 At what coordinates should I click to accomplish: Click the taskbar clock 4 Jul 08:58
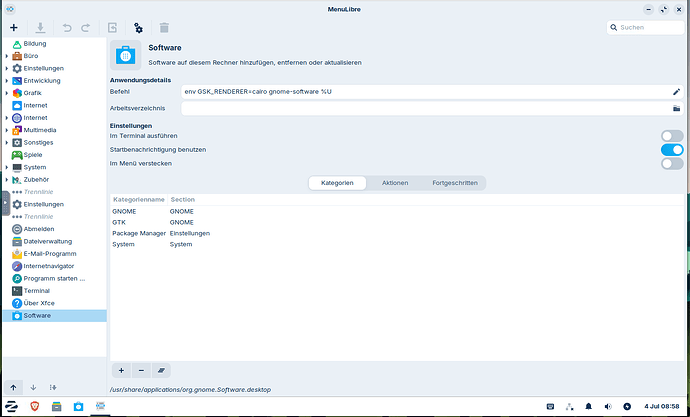pos(661,406)
